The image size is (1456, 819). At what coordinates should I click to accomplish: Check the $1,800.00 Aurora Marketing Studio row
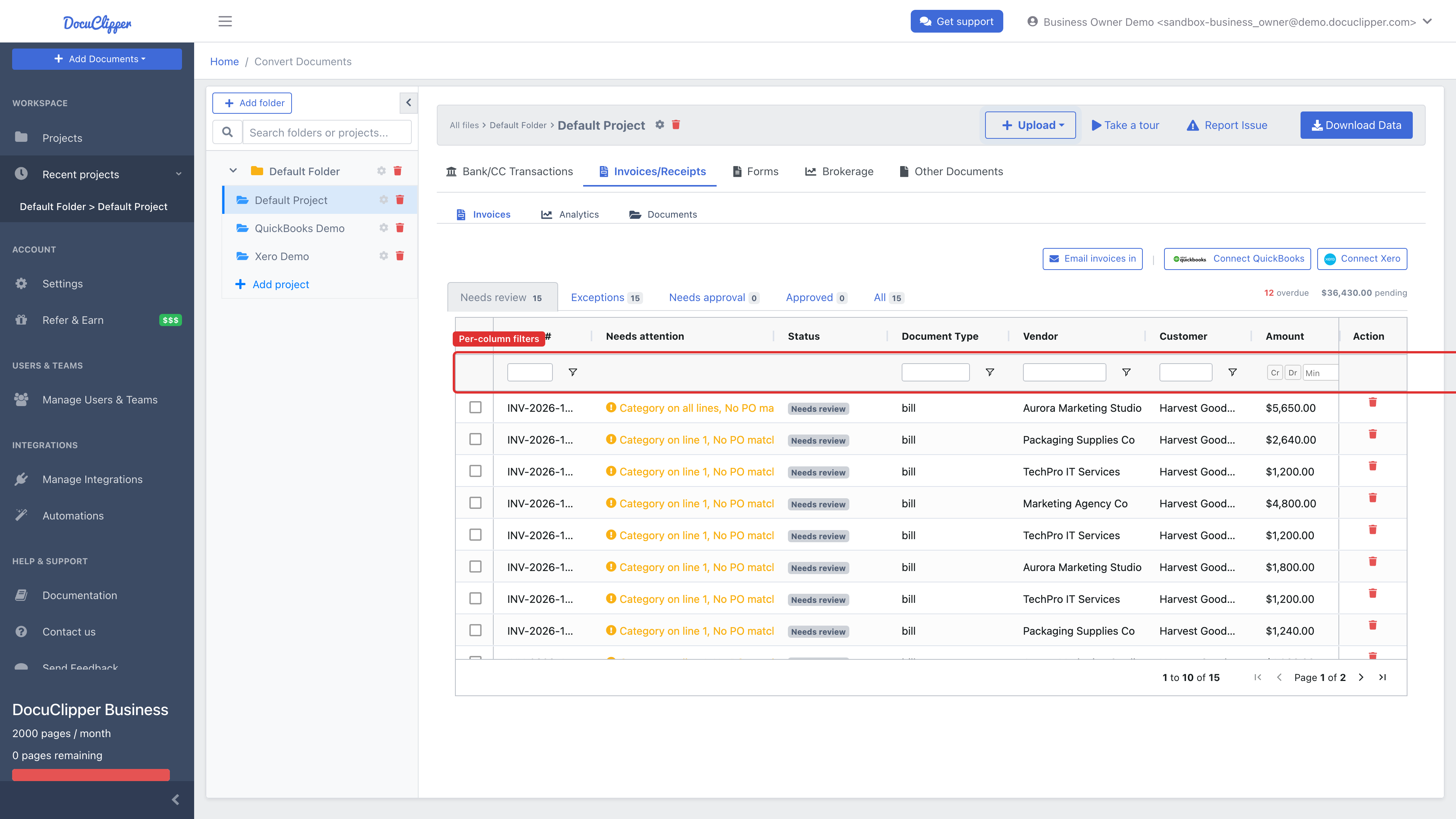point(475,567)
